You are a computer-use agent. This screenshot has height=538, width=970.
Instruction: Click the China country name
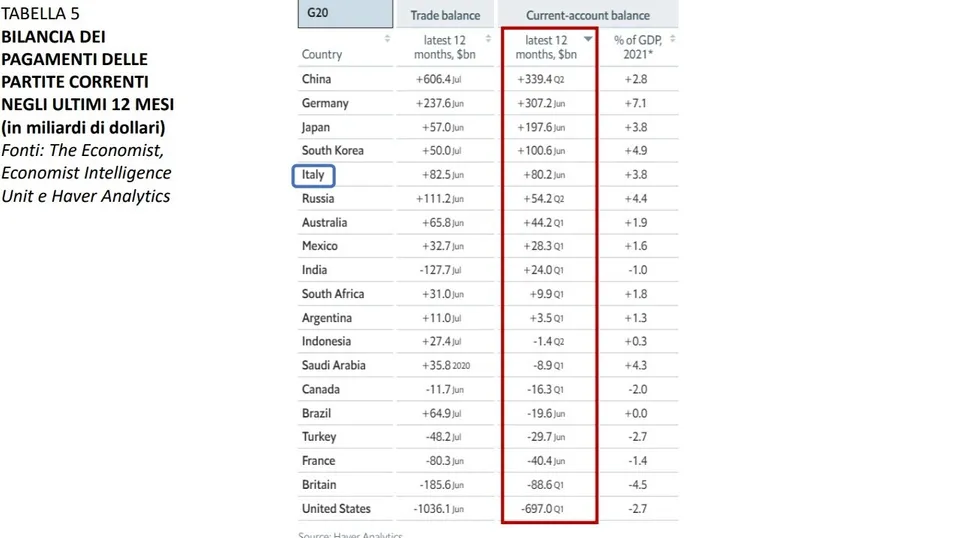click(316, 79)
